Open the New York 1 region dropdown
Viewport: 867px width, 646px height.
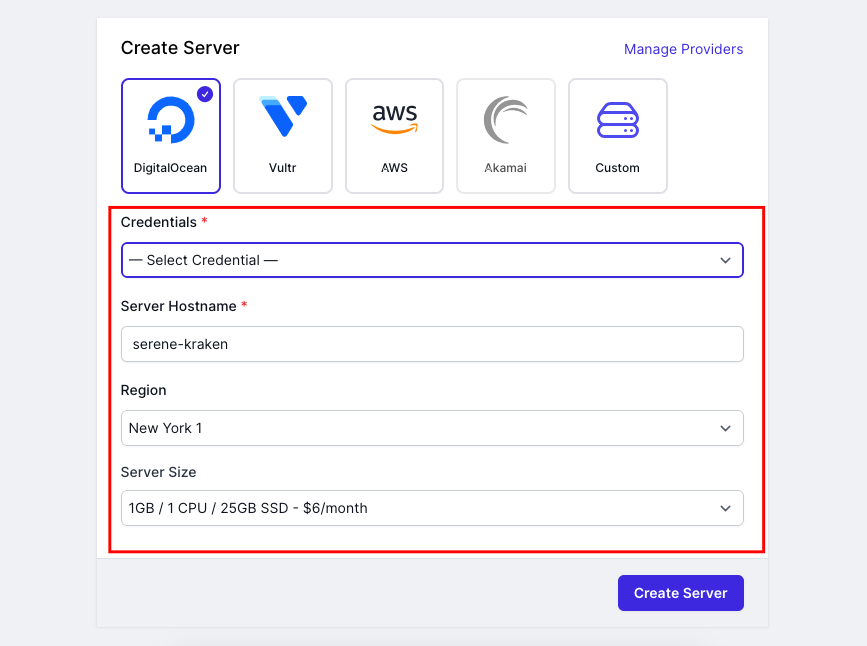click(x=432, y=428)
